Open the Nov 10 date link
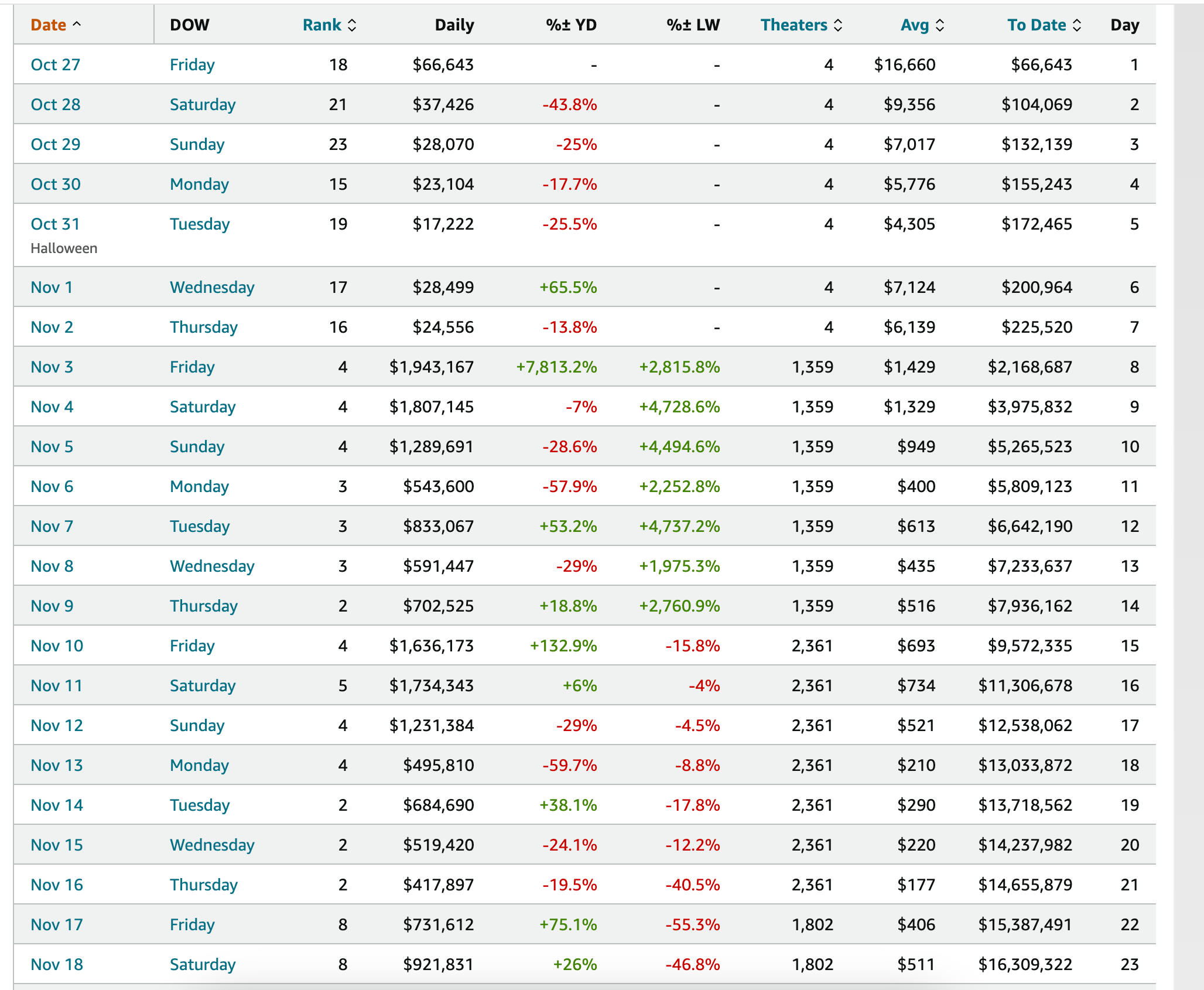Screen dimensions: 1204x990 coord(57,646)
